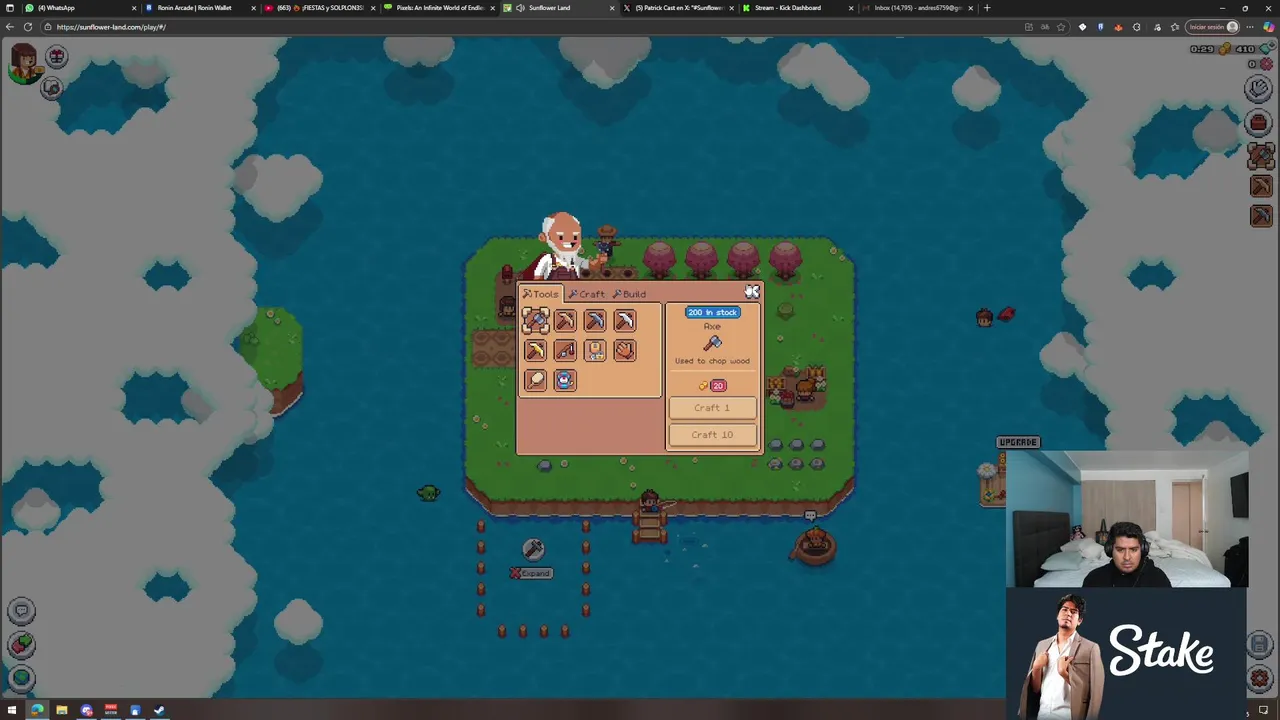The image size is (1280, 720).
Task: Switch to Stream - Kick Dashboard tab
Action: click(800, 8)
